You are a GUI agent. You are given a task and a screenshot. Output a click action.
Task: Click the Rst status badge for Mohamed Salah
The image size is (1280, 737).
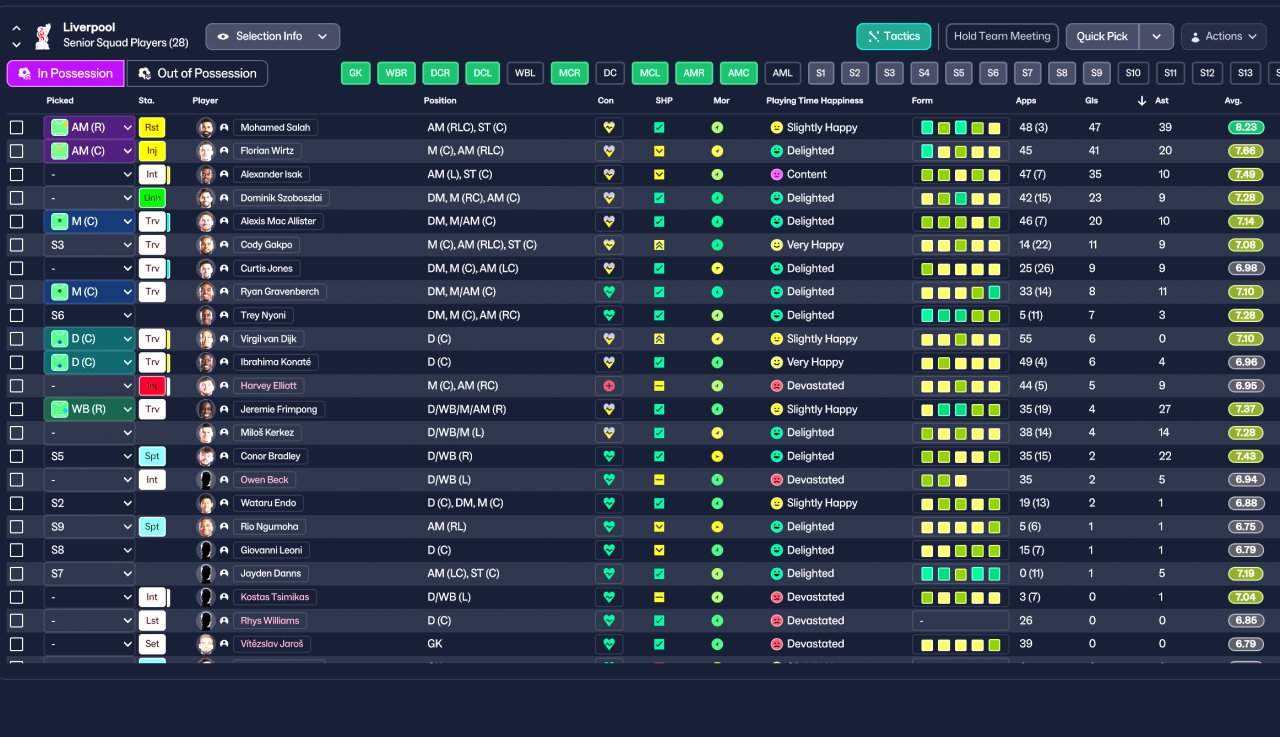(152, 127)
